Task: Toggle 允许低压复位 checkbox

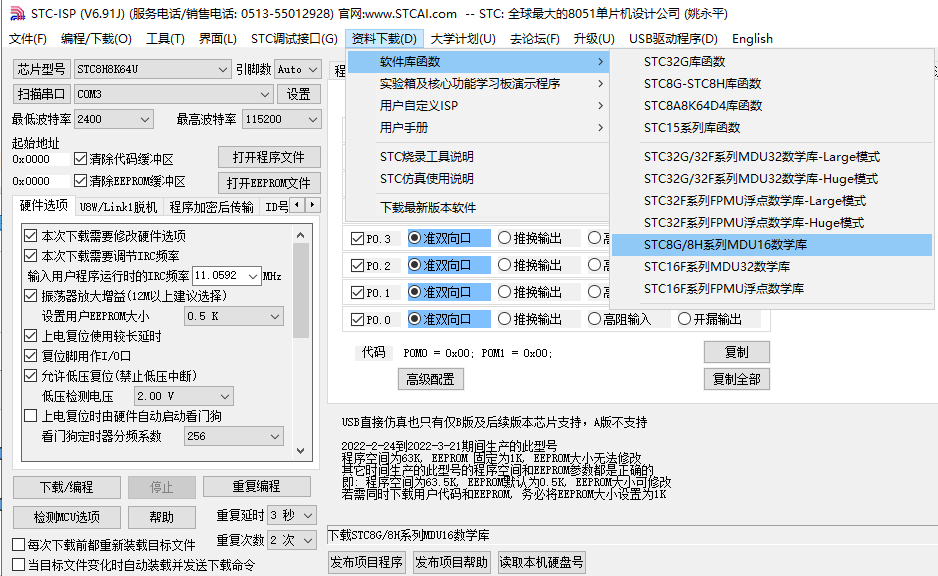Action: point(31,376)
